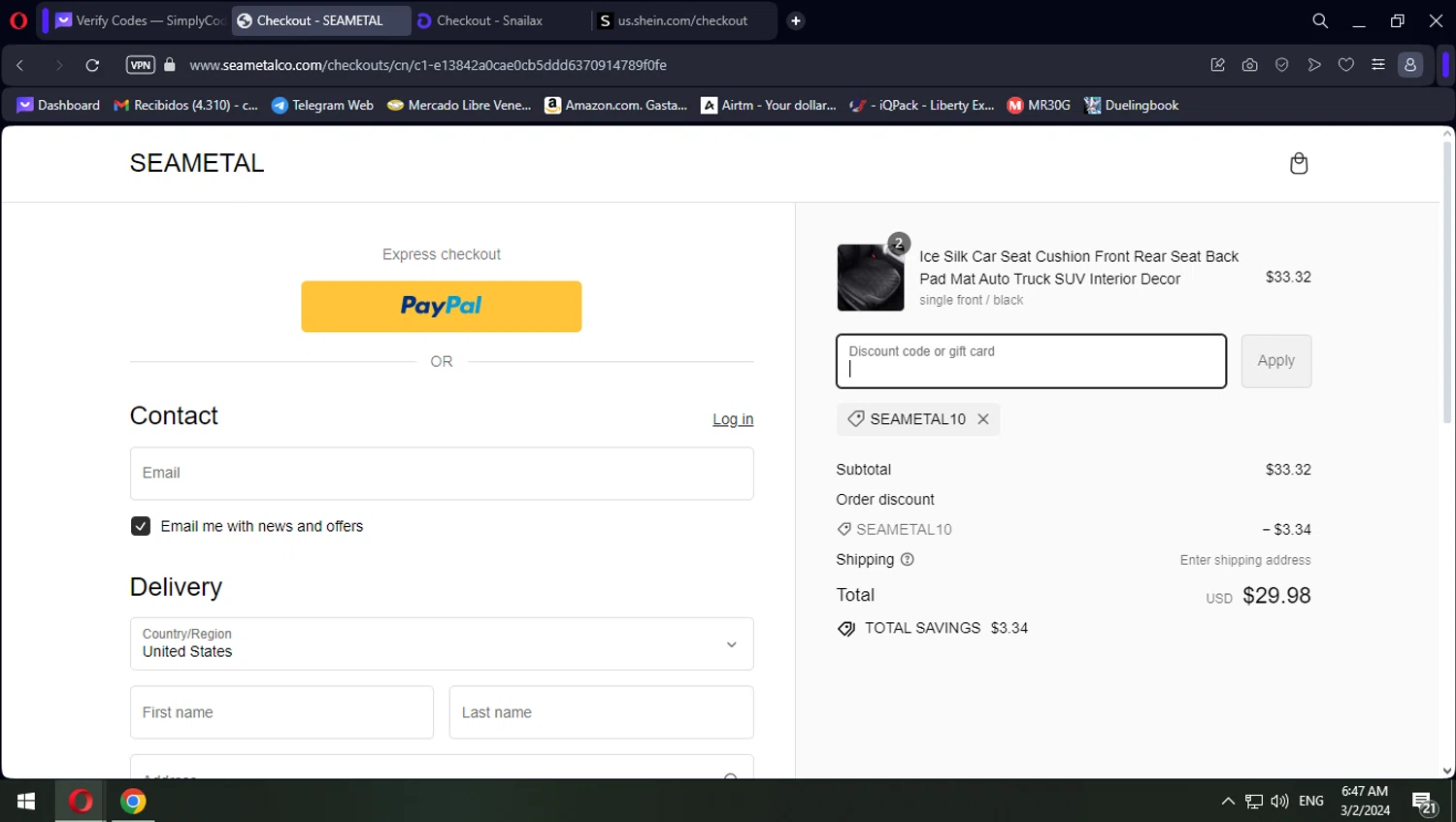This screenshot has height=822, width=1456.
Task: Open the Dashboard bookmark
Action: click(58, 105)
